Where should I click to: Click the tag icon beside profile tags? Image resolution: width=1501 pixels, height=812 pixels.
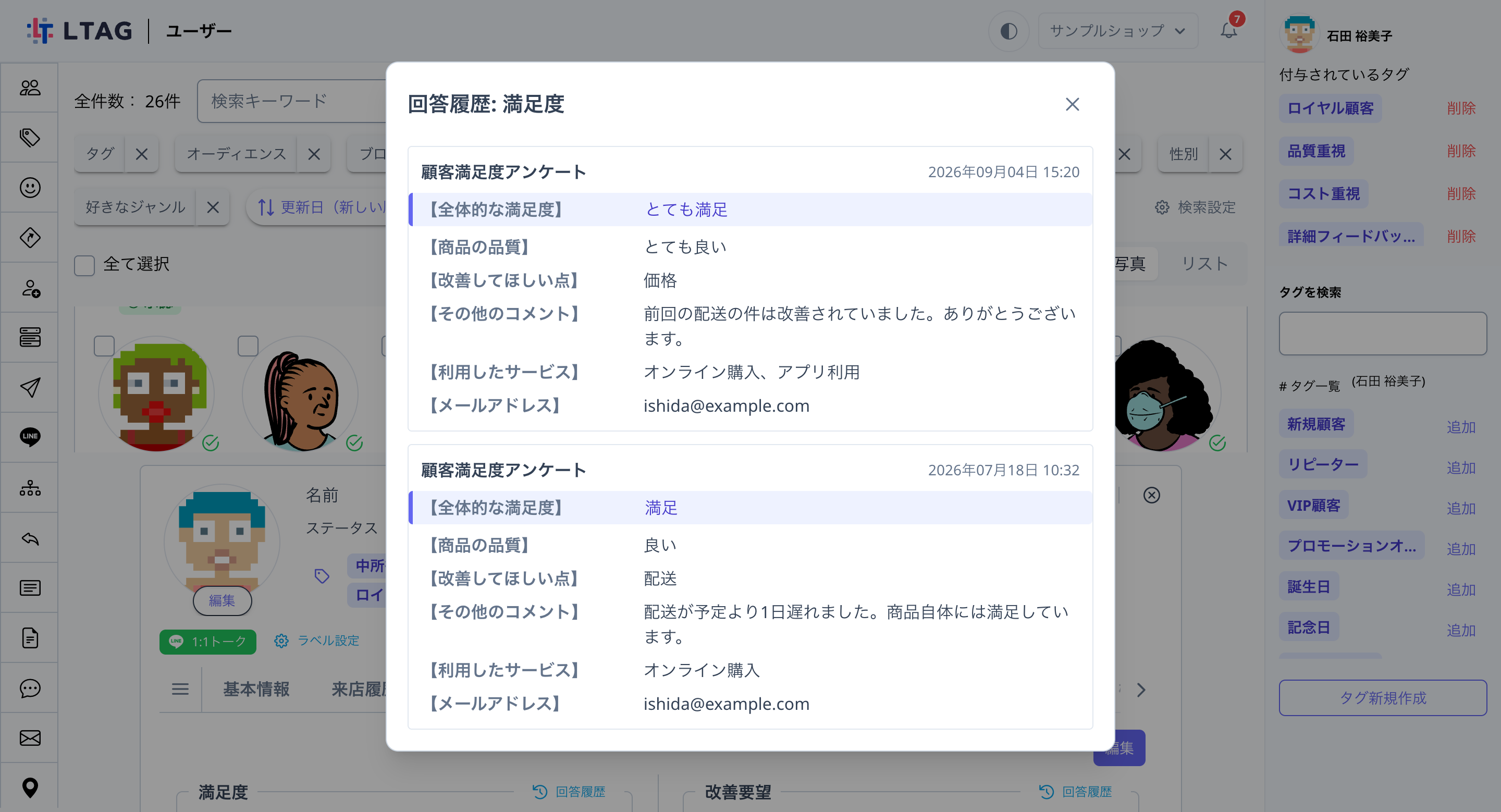[x=322, y=576]
